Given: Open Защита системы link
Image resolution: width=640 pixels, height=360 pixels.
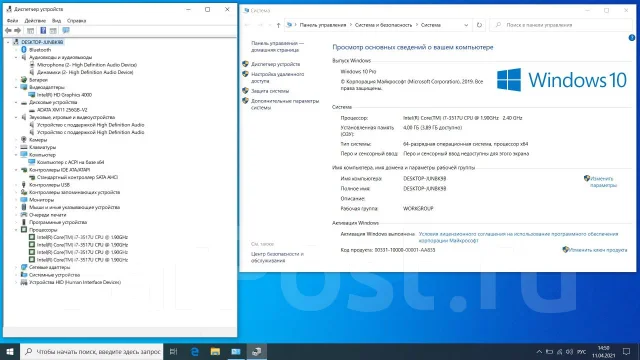Looking at the screenshot, I should click(x=270, y=91).
